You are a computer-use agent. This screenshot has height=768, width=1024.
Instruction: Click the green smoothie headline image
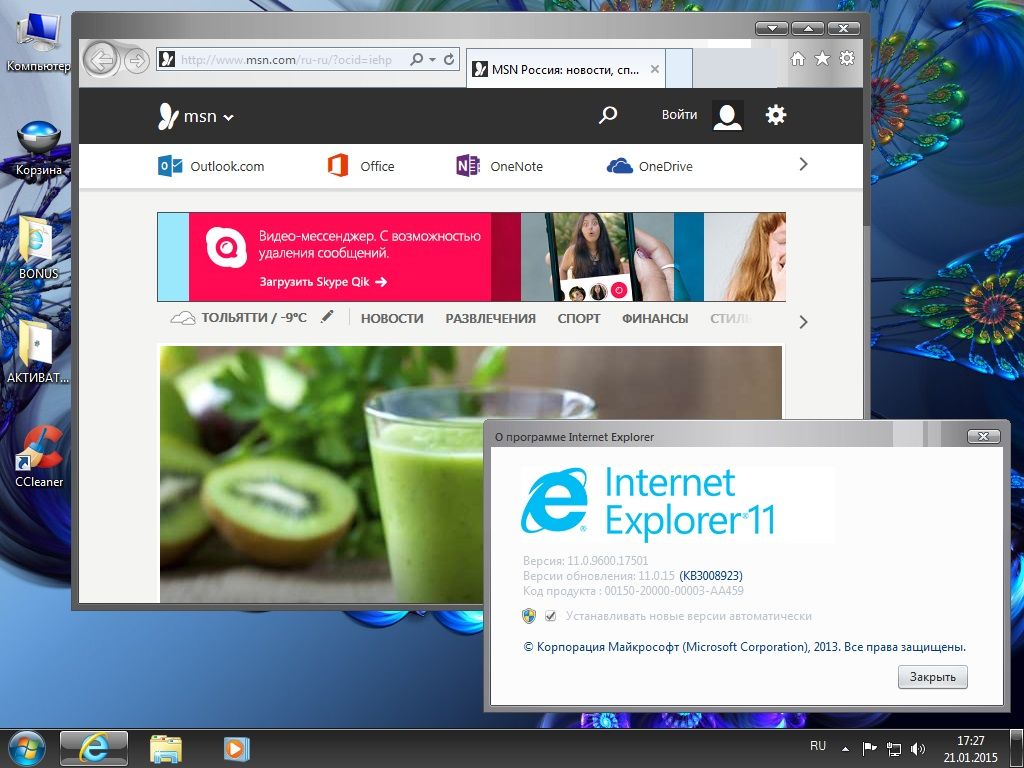470,474
